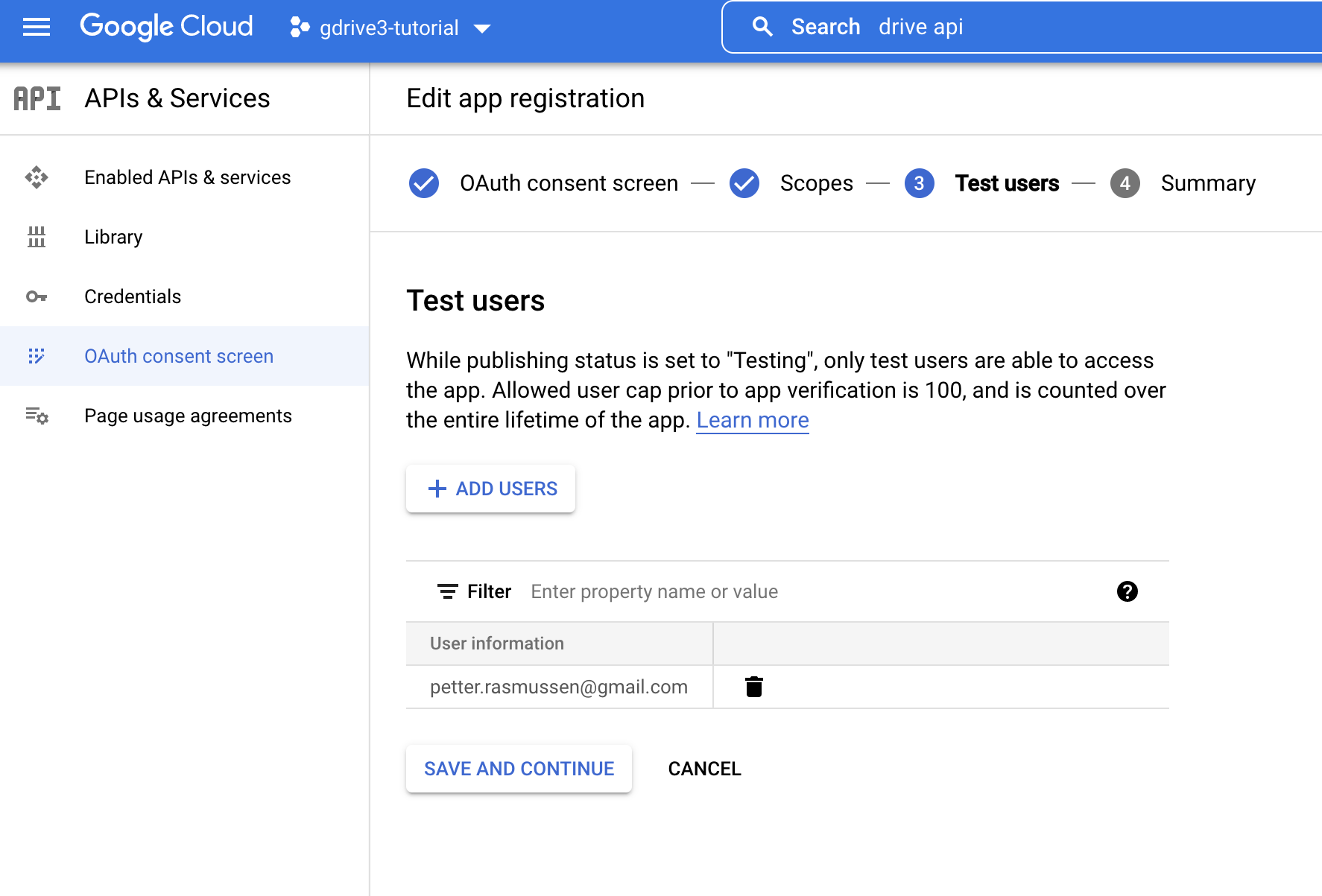Click the completed OAuth consent screen step checkmark

pyautogui.click(x=424, y=183)
